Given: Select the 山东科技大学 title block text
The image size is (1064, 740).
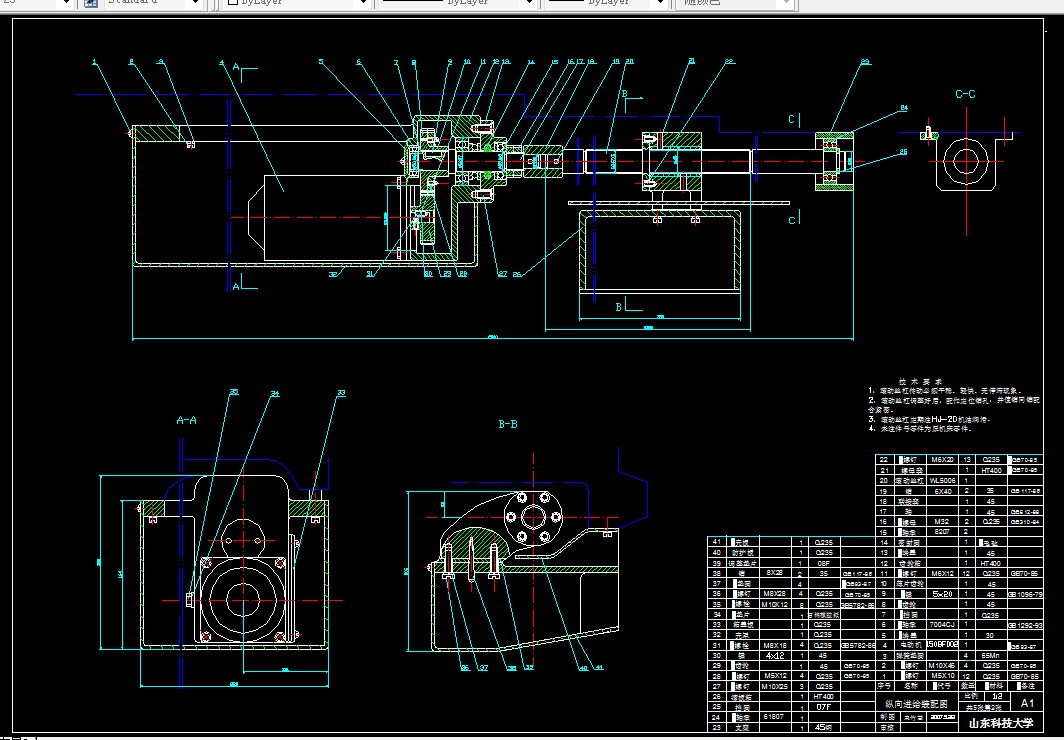Looking at the screenshot, I should tap(1001, 723).
